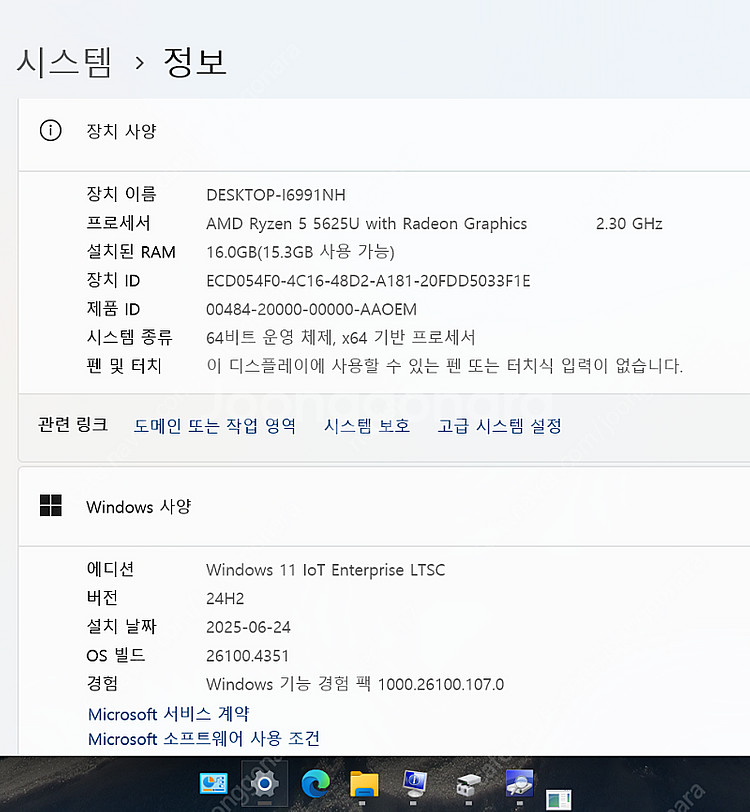Open 도메인 또는 작업 영역 link
750x812 pixels.
tap(214, 426)
